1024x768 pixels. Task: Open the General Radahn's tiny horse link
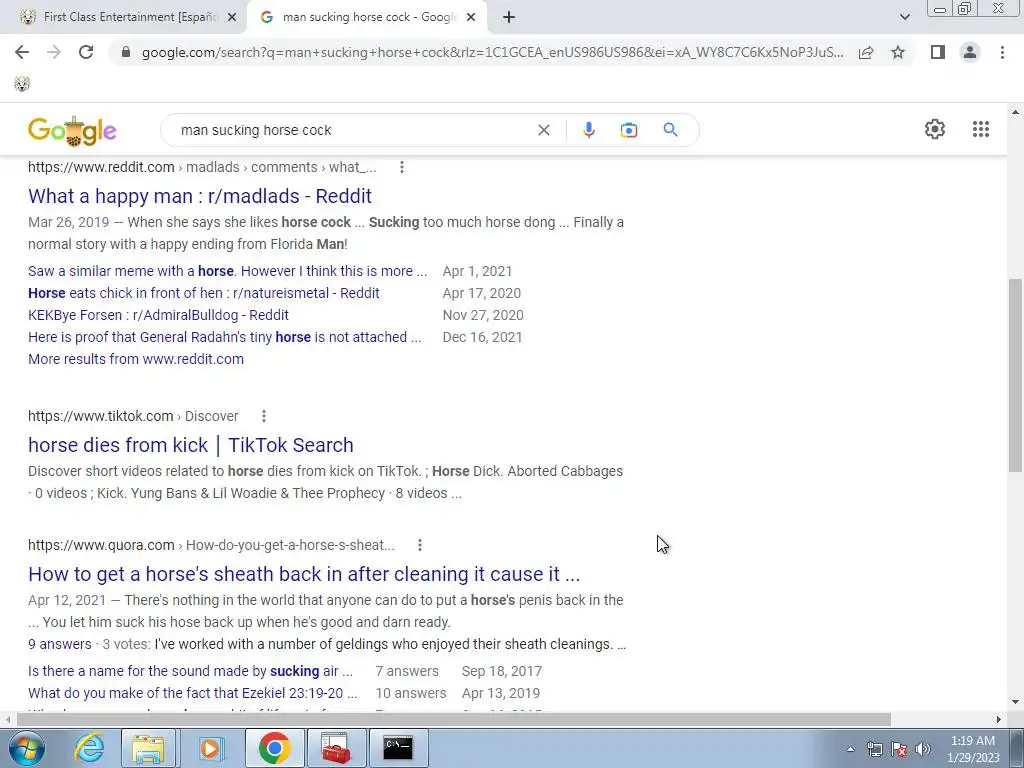(x=225, y=337)
